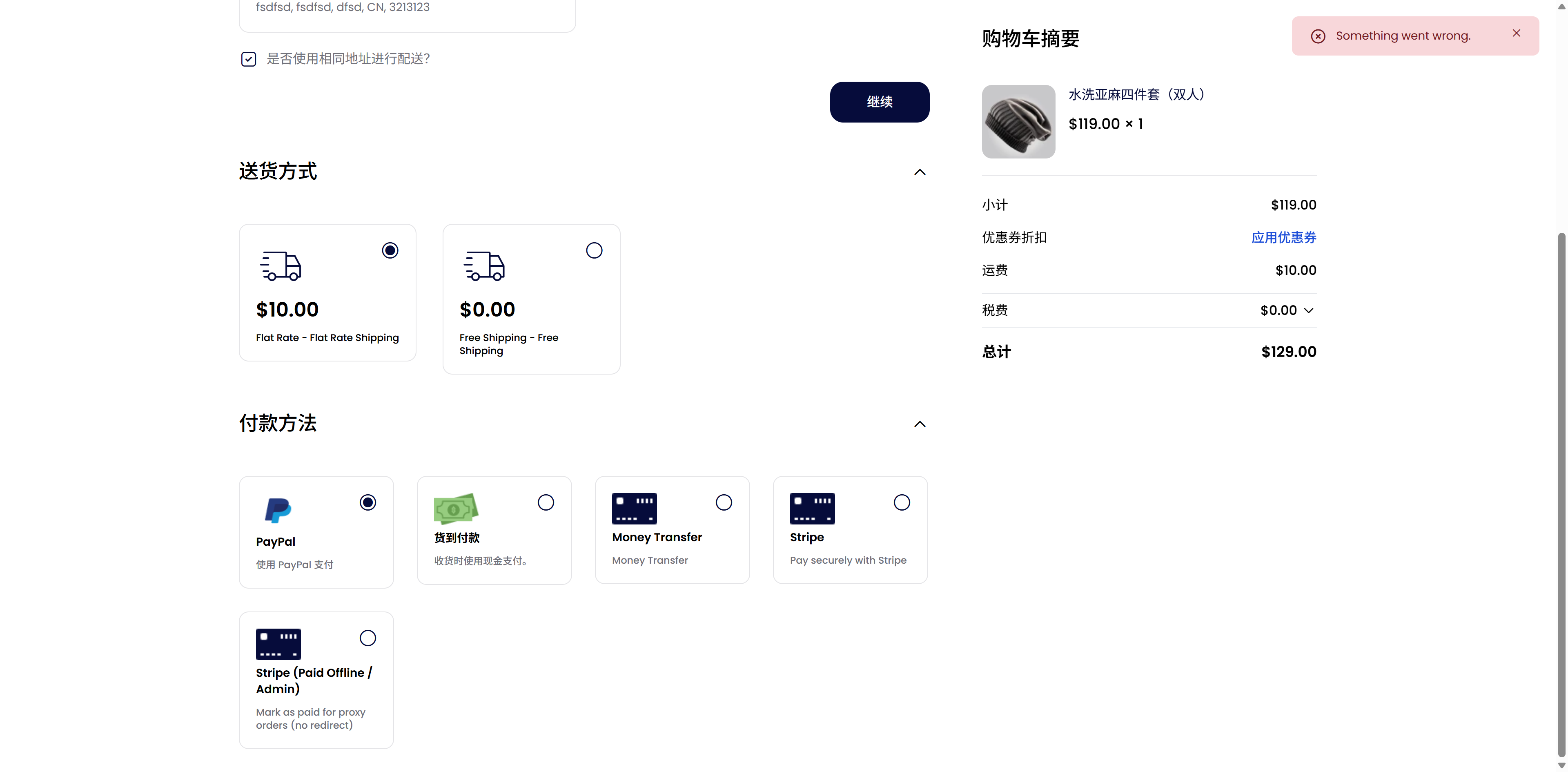Select the $10.00 Flat Rate radio button
The height and width of the screenshot is (772, 1568).
click(x=390, y=250)
